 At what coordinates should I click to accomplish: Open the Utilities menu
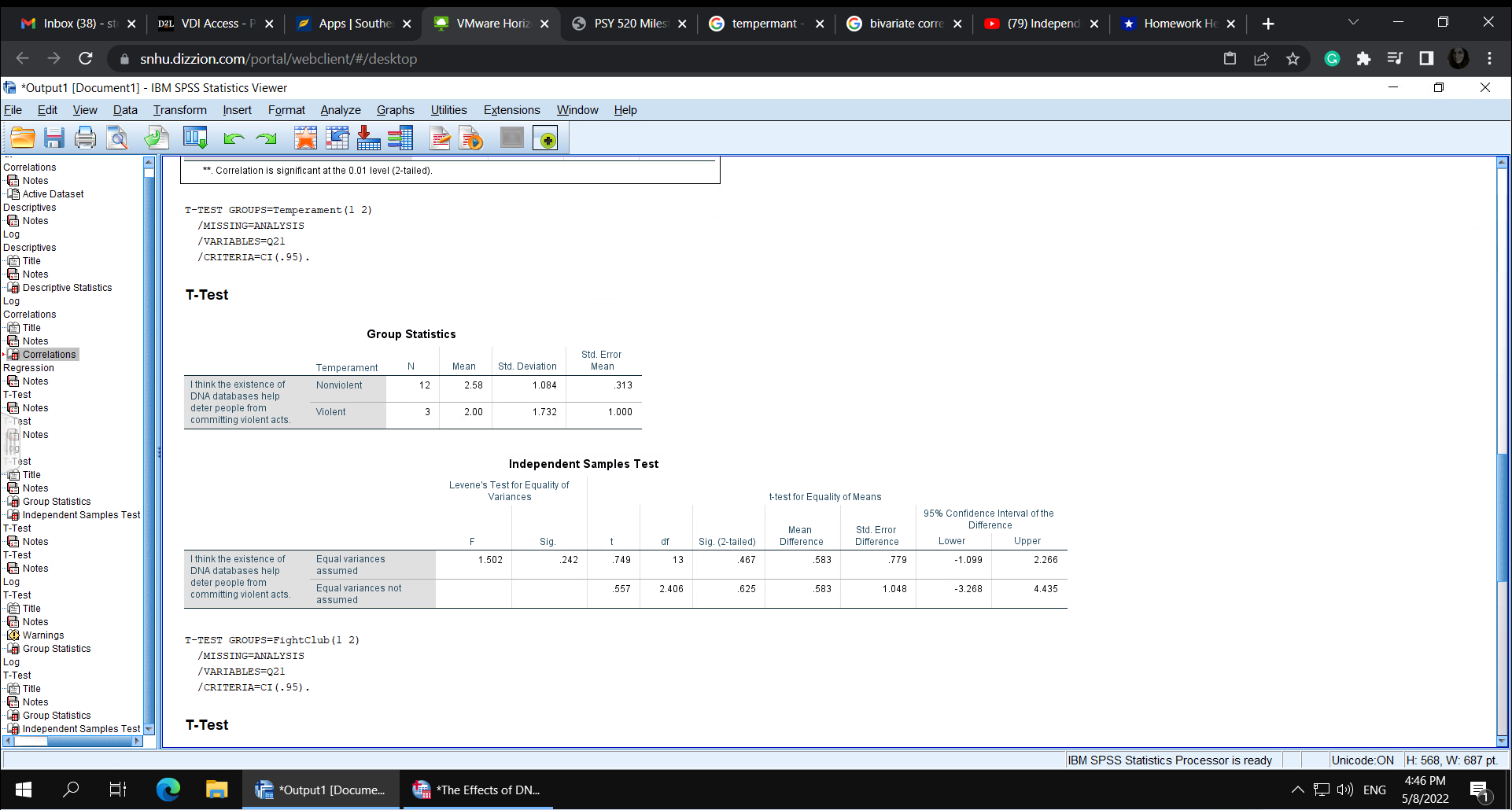coord(448,110)
